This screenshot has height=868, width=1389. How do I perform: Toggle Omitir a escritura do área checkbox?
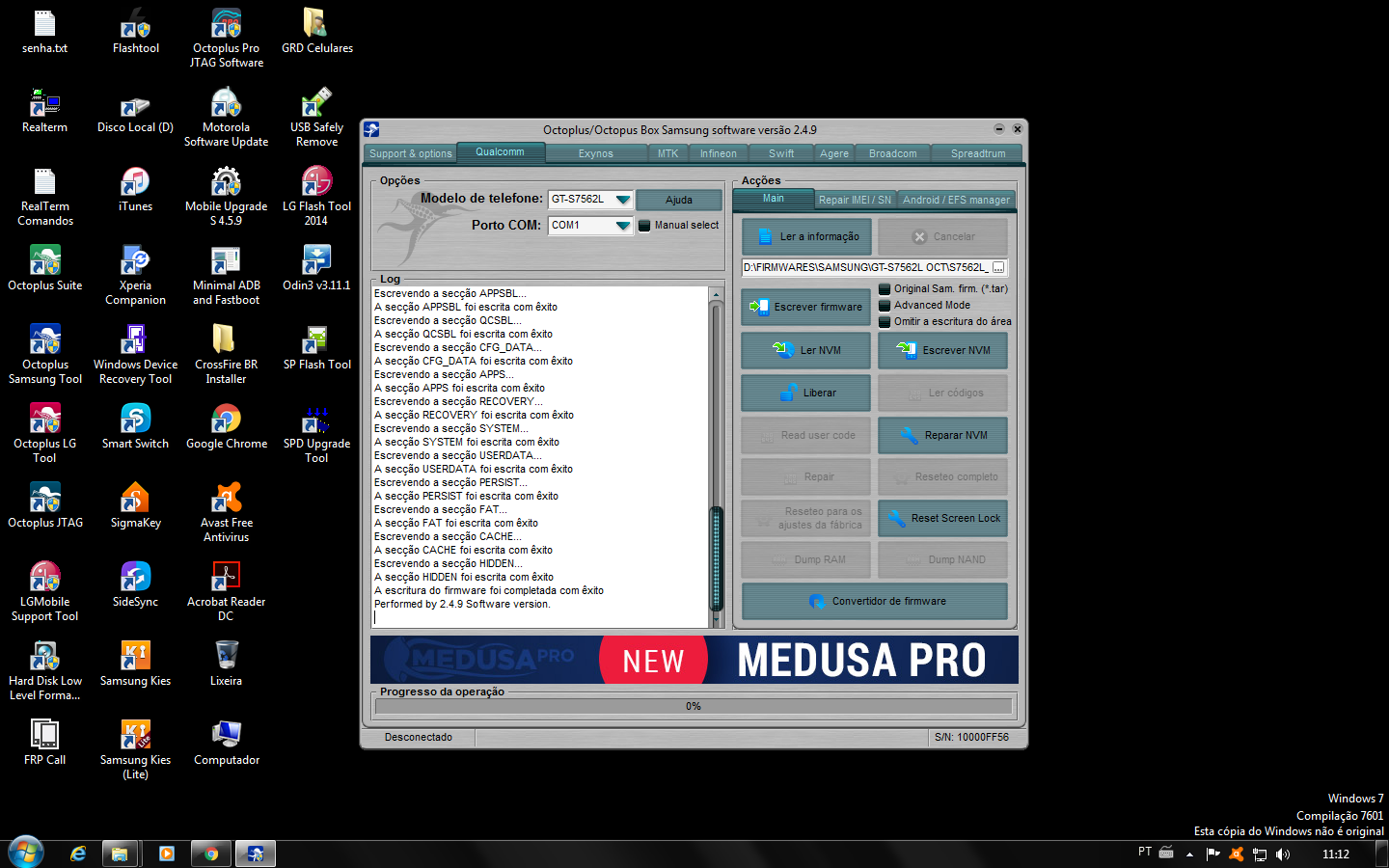point(885,322)
